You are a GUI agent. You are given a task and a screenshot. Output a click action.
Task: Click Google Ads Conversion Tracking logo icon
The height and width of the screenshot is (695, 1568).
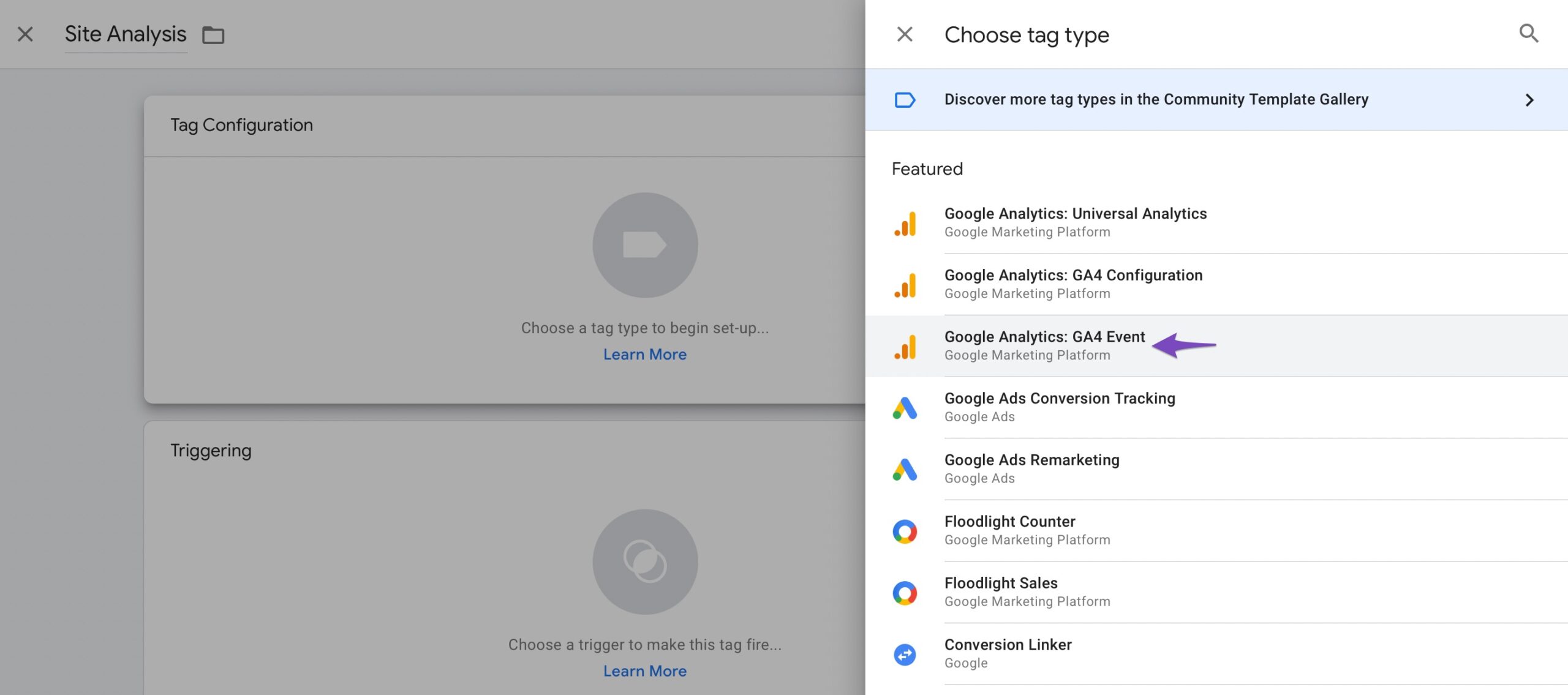point(905,408)
